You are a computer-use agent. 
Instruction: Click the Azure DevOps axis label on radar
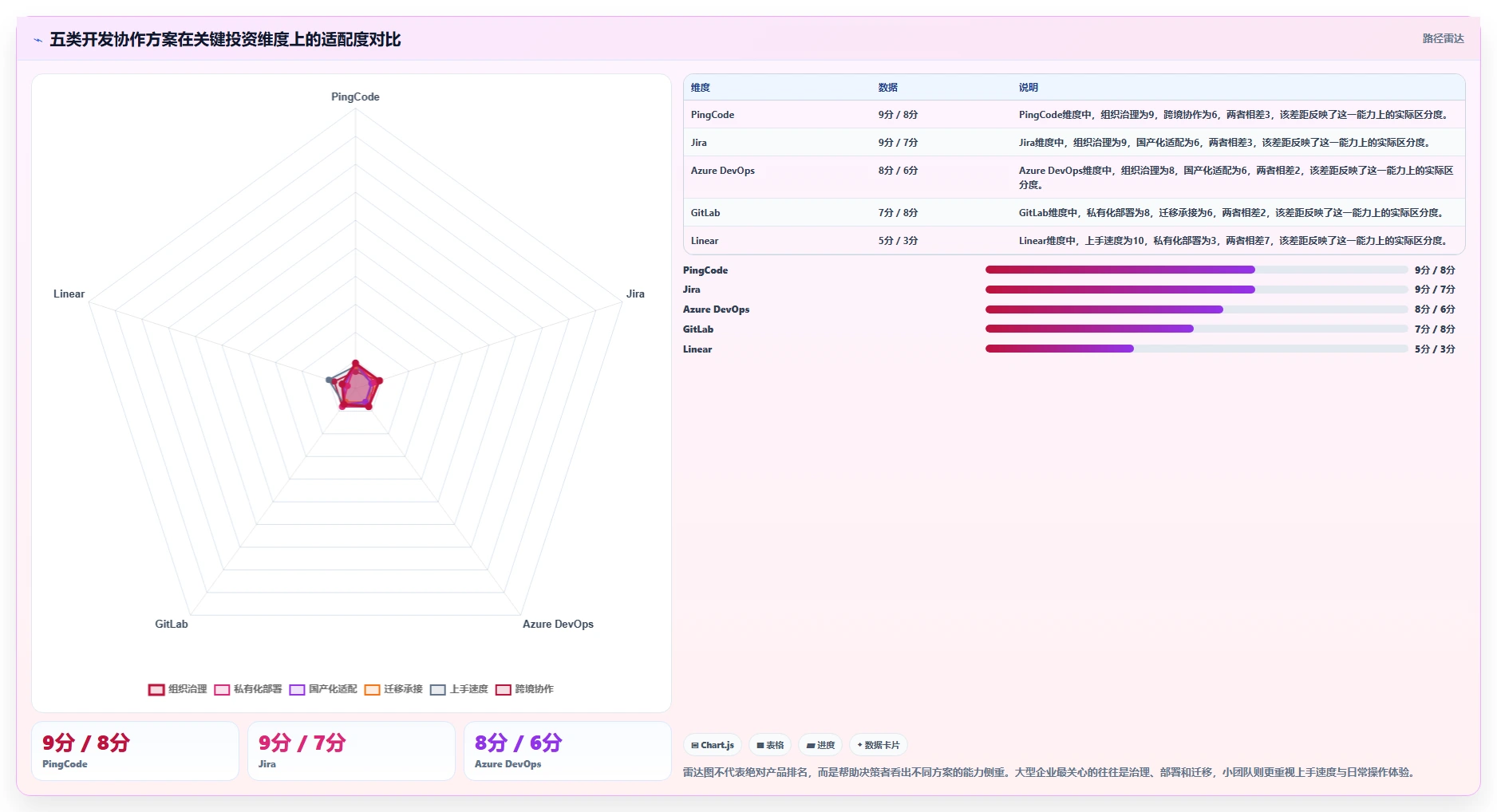pos(558,624)
